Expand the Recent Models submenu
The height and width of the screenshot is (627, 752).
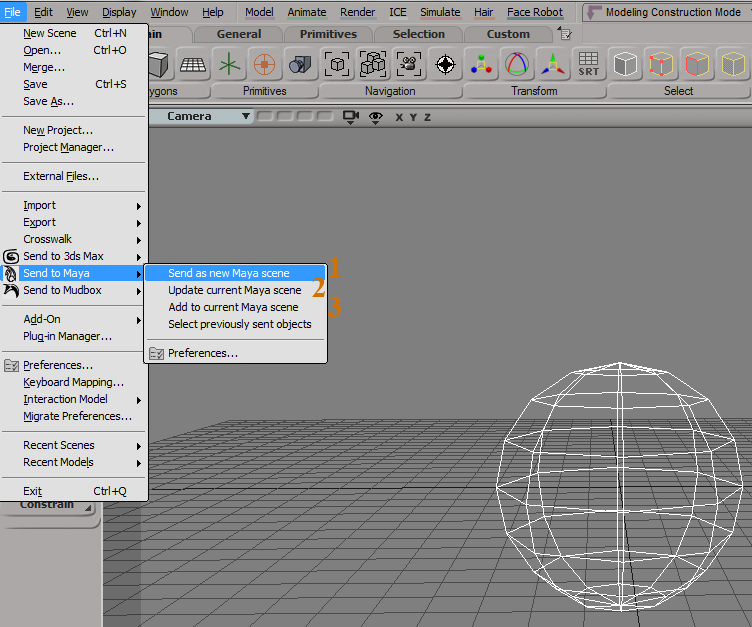[x=74, y=462]
